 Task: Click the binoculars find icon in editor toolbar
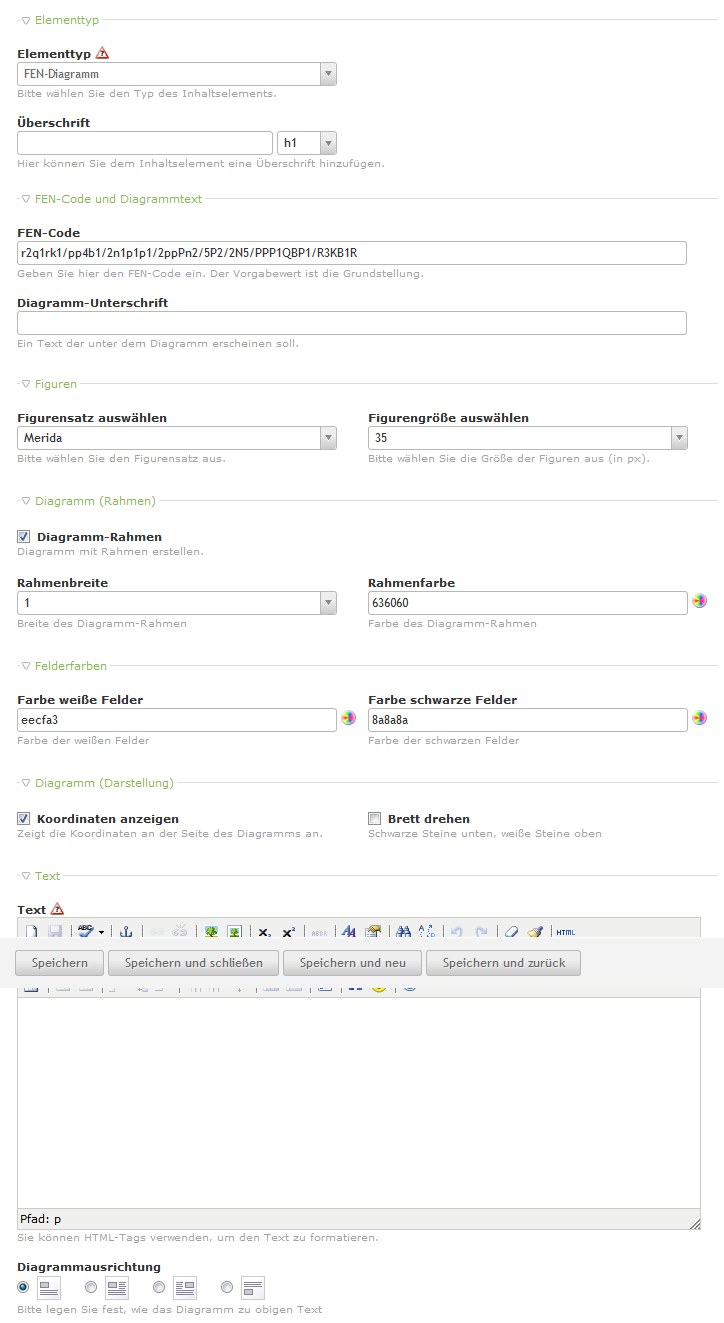404,931
